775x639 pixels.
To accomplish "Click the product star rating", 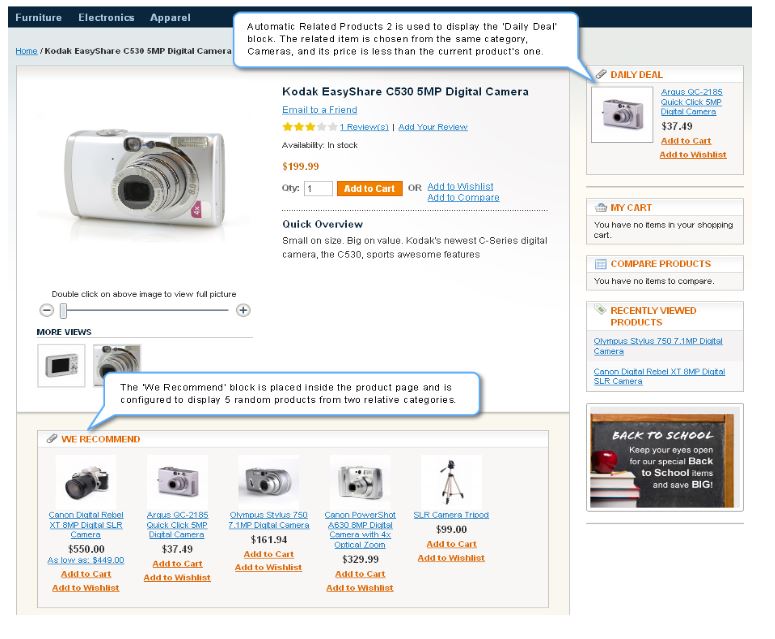I will 310,127.
